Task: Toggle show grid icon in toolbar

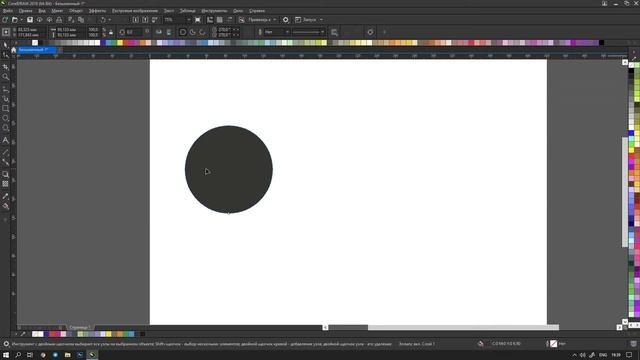Action: click(x=220, y=20)
